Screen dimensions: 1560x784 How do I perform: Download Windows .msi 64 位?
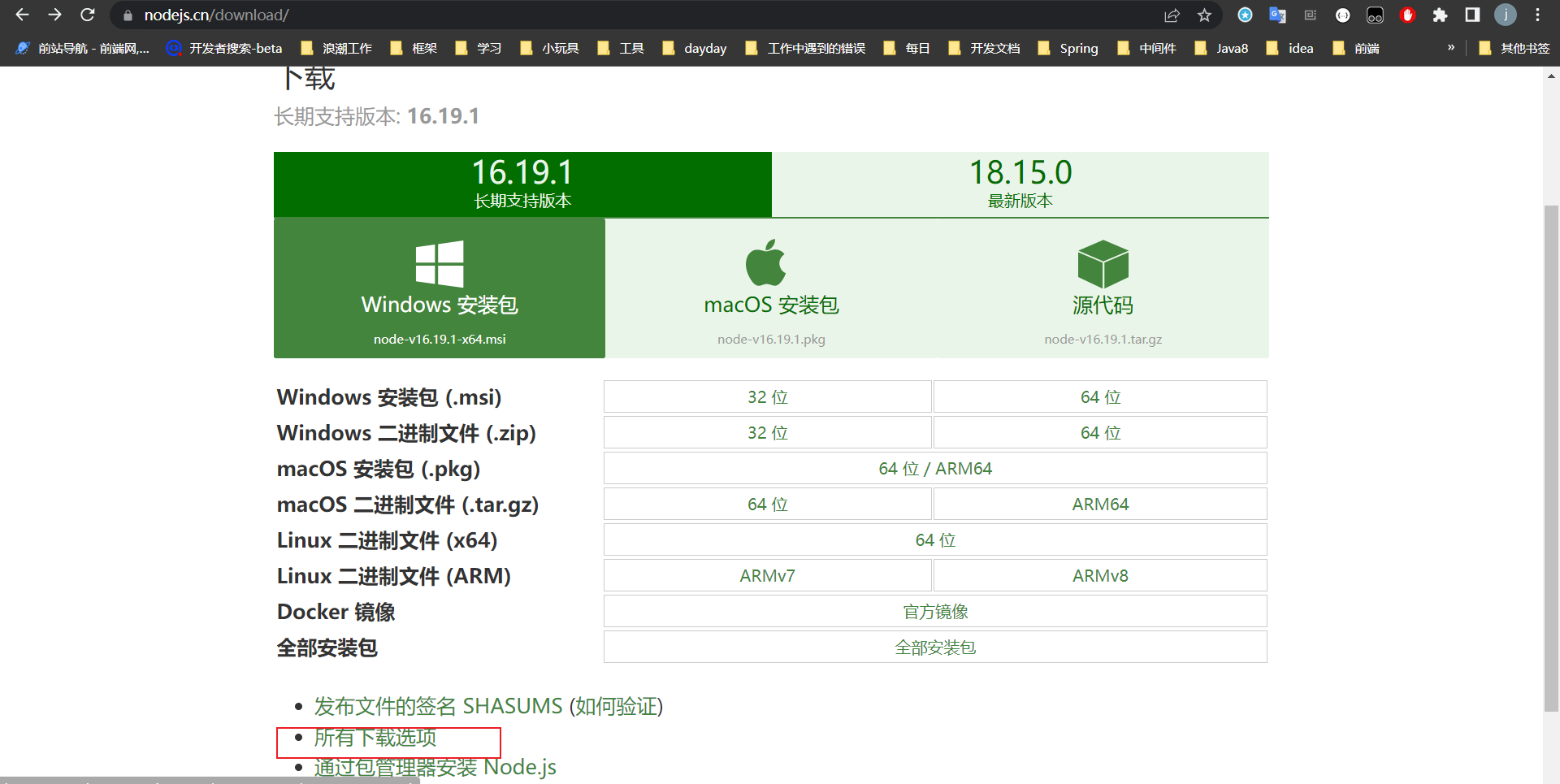click(1100, 396)
